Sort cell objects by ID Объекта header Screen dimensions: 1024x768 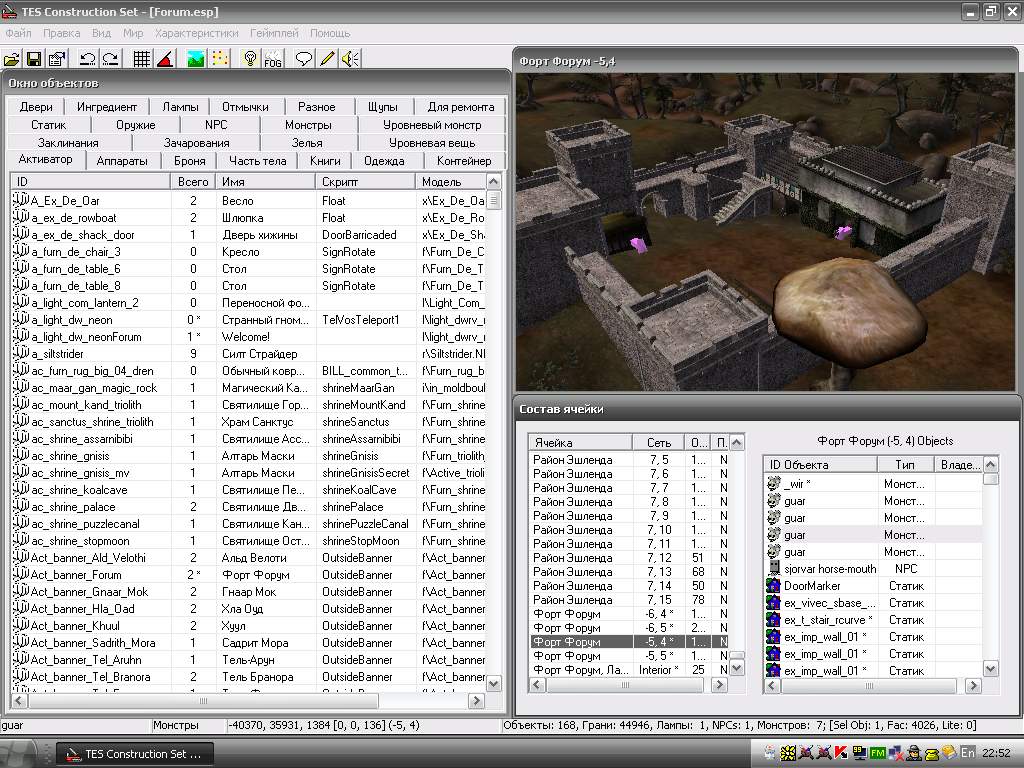820,464
